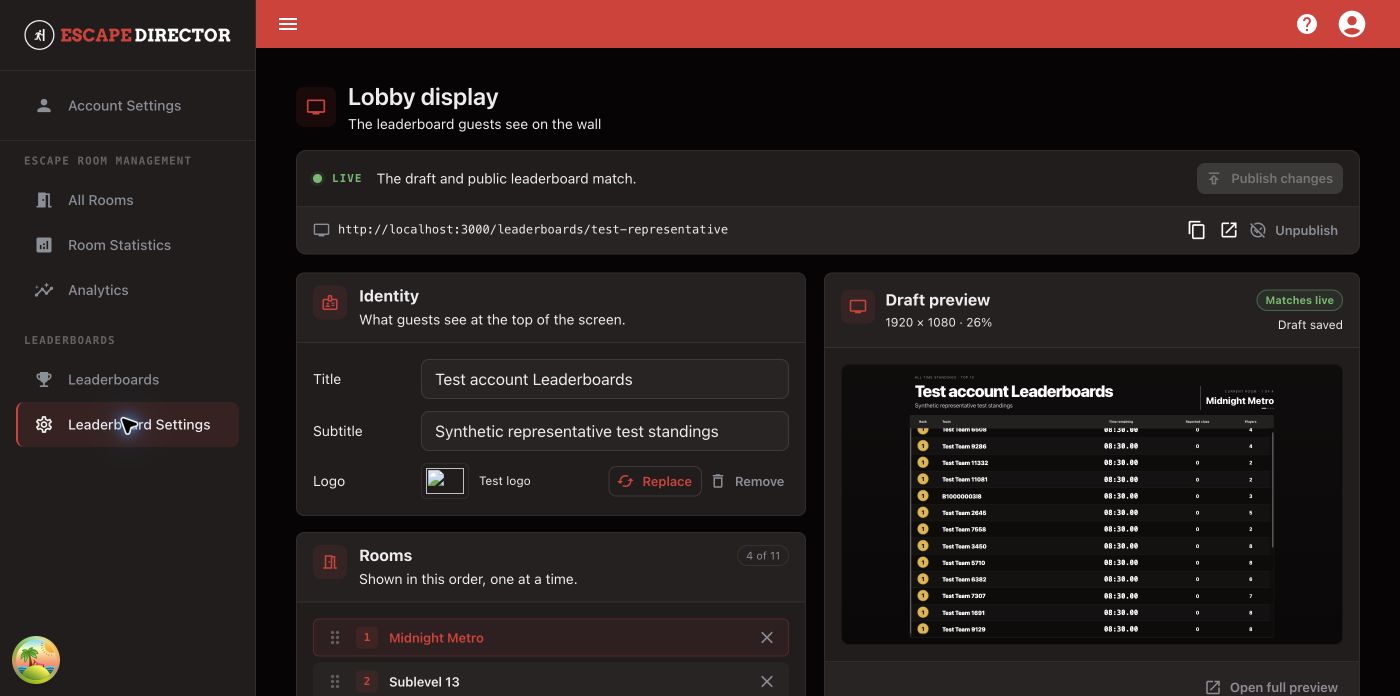Navigate to Analytics
Image resolution: width=1400 pixels, height=696 pixels.
coord(127,290)
